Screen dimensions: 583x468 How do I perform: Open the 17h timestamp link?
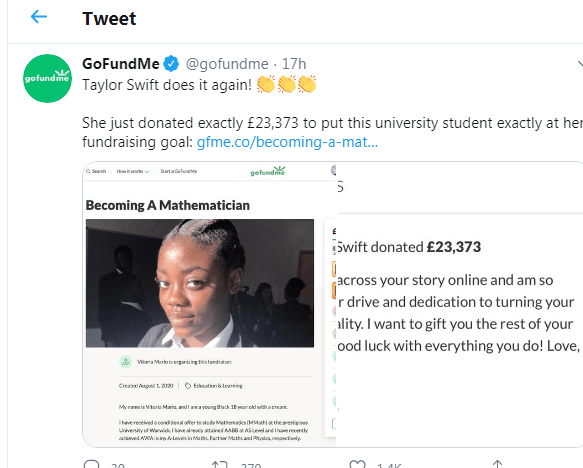(294, 64)
